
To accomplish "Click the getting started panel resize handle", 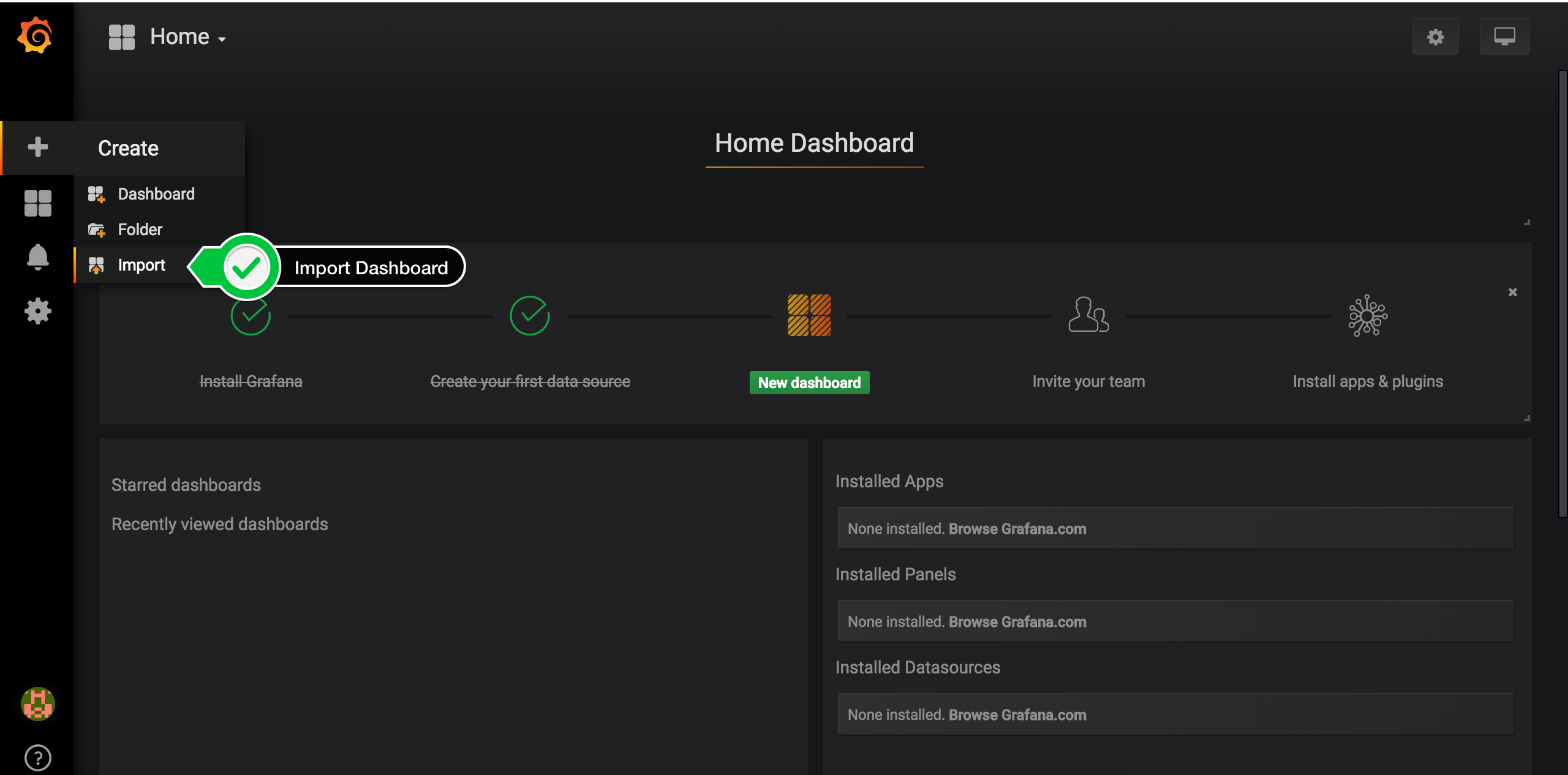I will point(1527,418).
